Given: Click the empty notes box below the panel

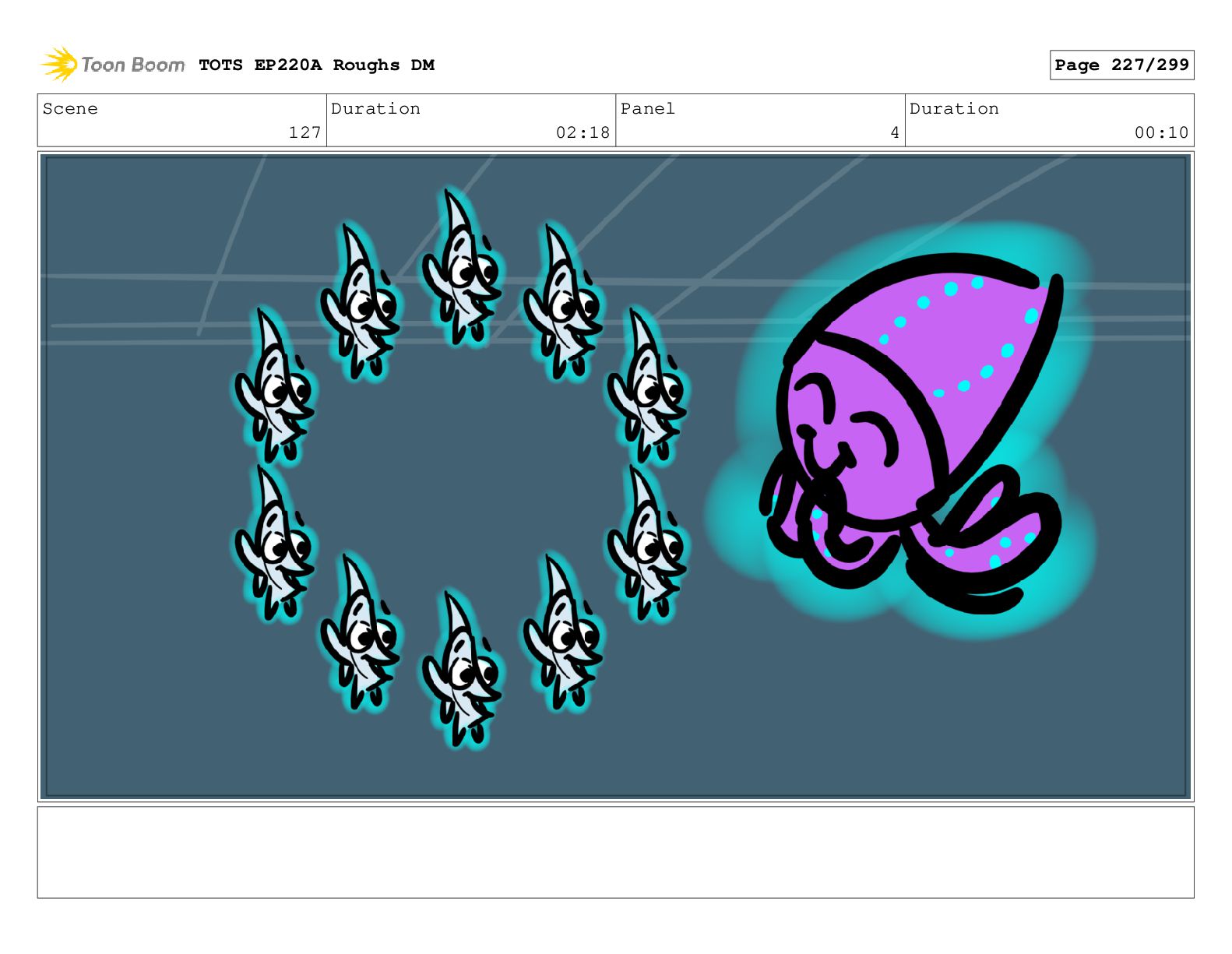Looking at the screenshot, I should [615, 852].
